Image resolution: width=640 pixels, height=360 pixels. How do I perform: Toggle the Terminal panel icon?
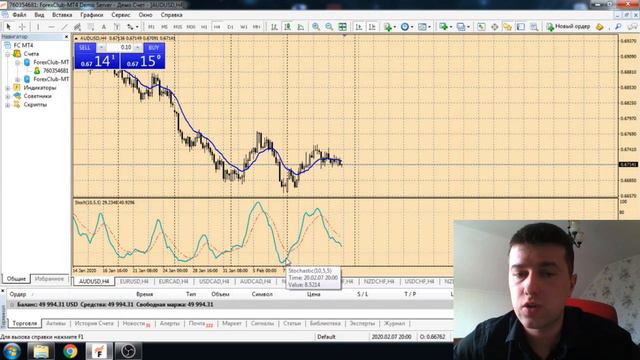click(x=521, y=27)
